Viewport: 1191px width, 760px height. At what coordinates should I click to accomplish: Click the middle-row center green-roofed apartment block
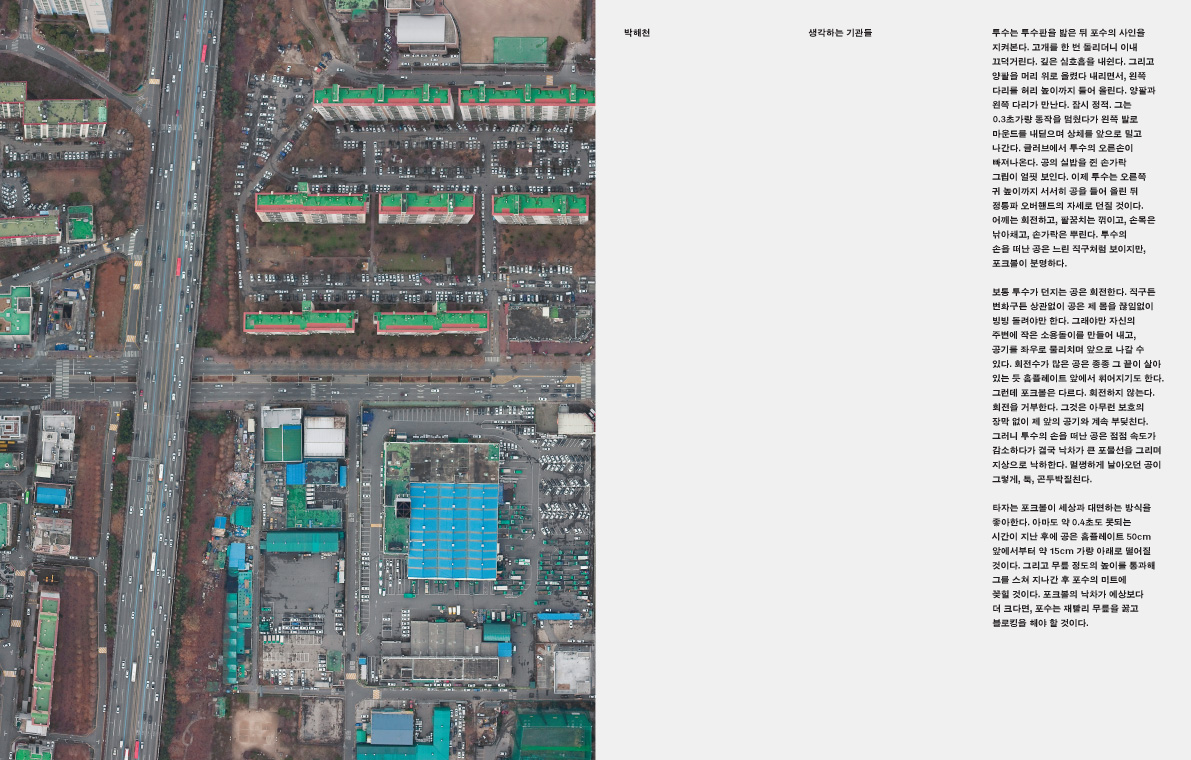(426, 206)
